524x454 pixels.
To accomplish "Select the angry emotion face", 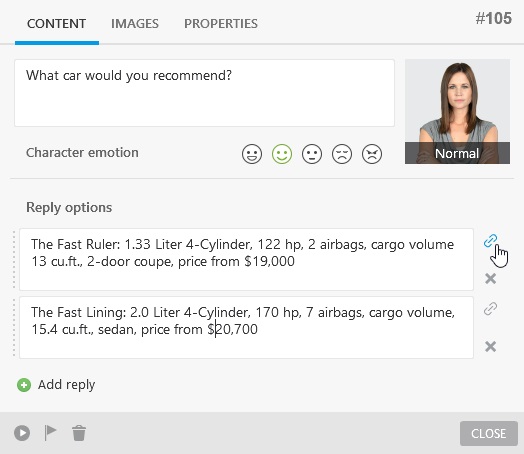I will click(372, 154).
